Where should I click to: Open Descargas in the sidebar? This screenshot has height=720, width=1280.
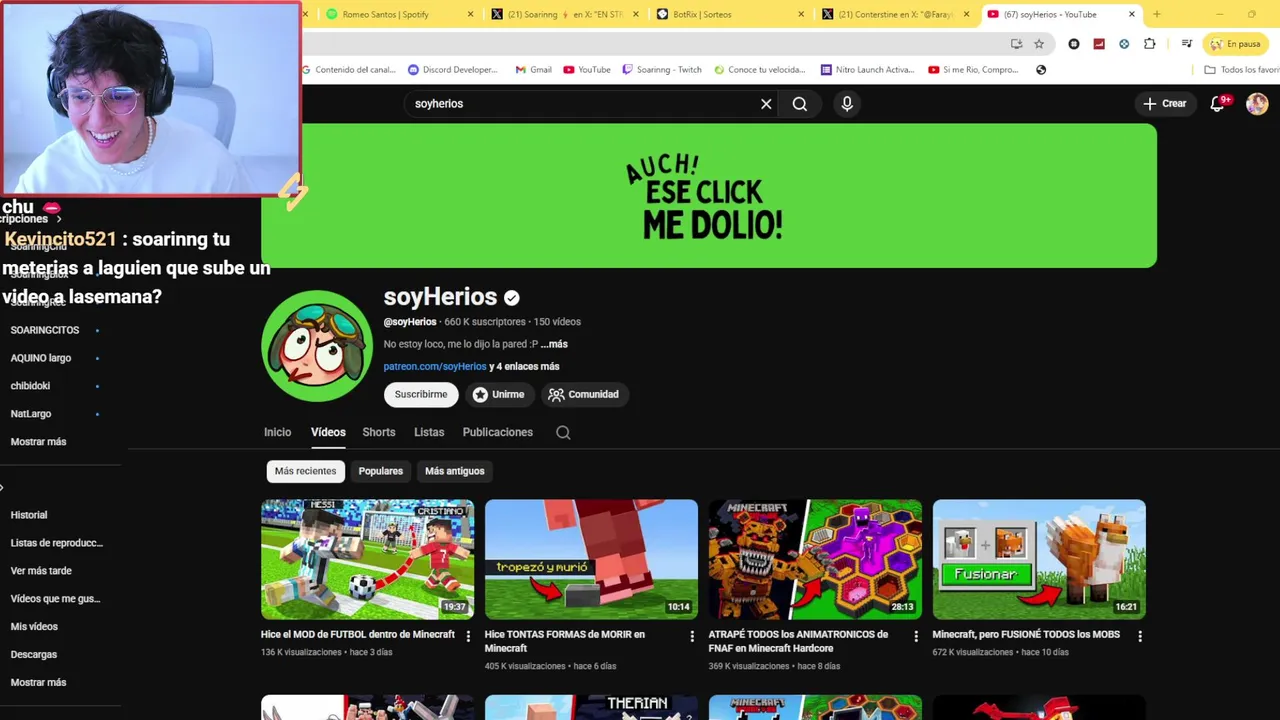click(x=34, y=655)
